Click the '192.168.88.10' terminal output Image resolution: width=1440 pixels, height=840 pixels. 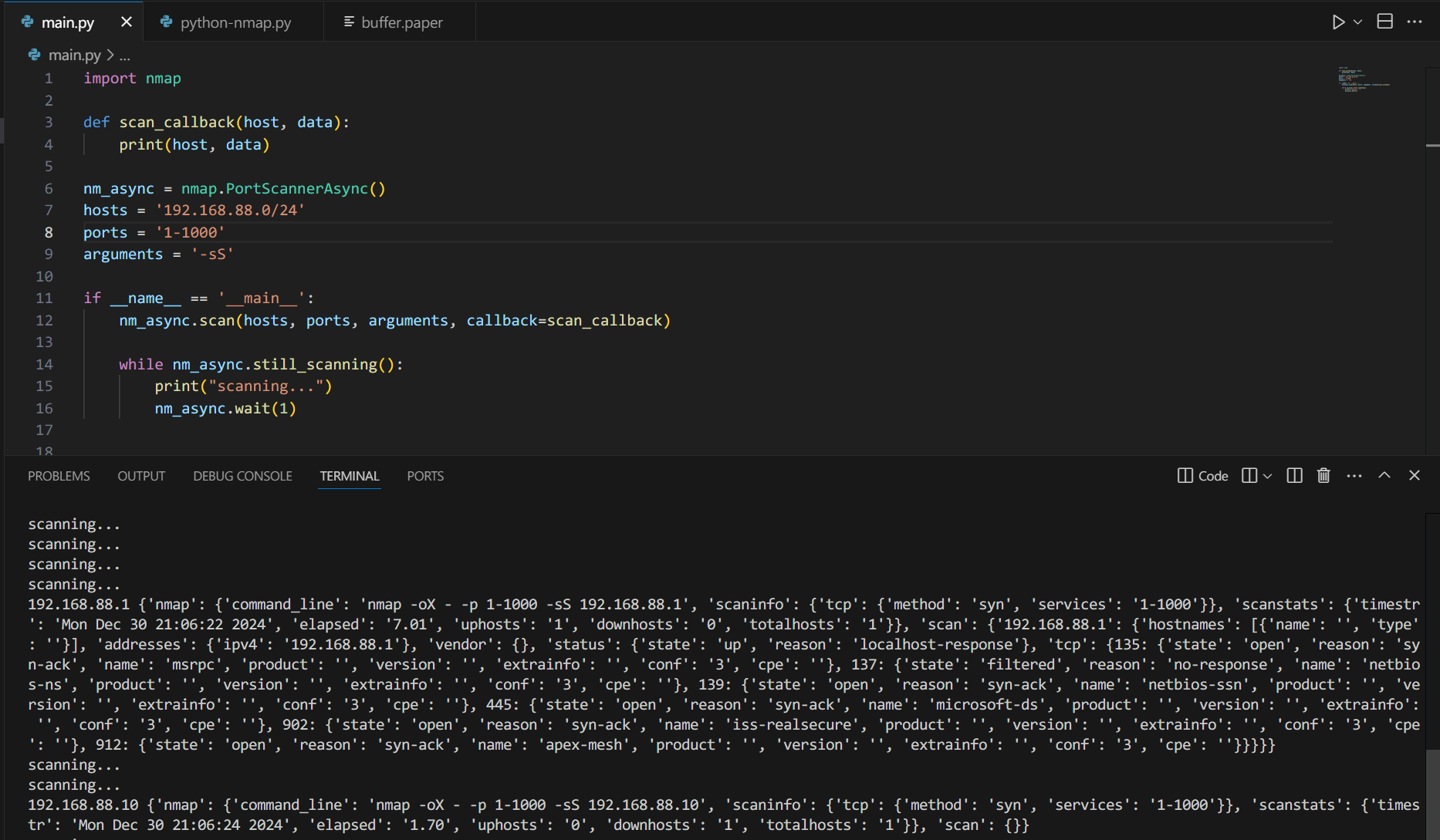pyautogui.click(x=83, y=805)
